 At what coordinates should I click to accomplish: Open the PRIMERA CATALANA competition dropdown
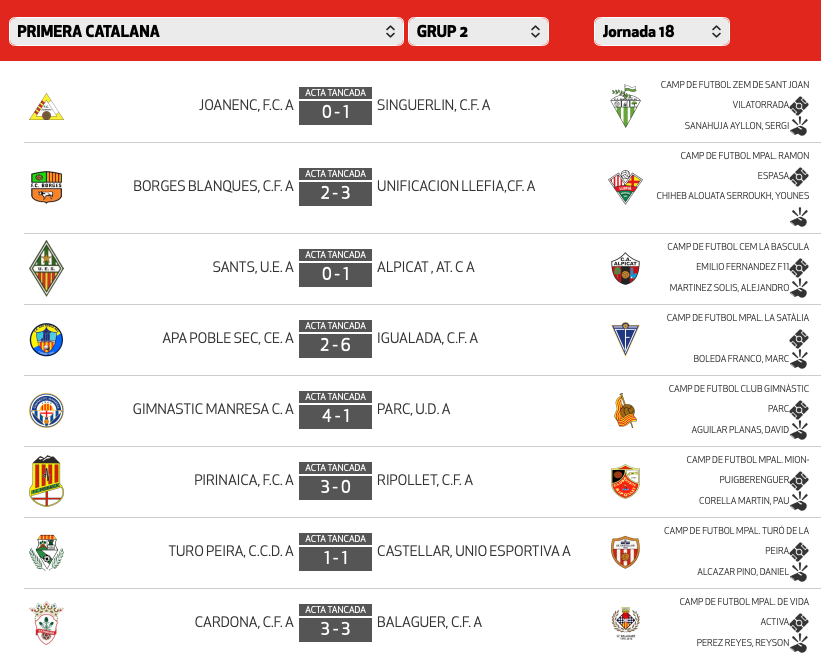[207, 32]
